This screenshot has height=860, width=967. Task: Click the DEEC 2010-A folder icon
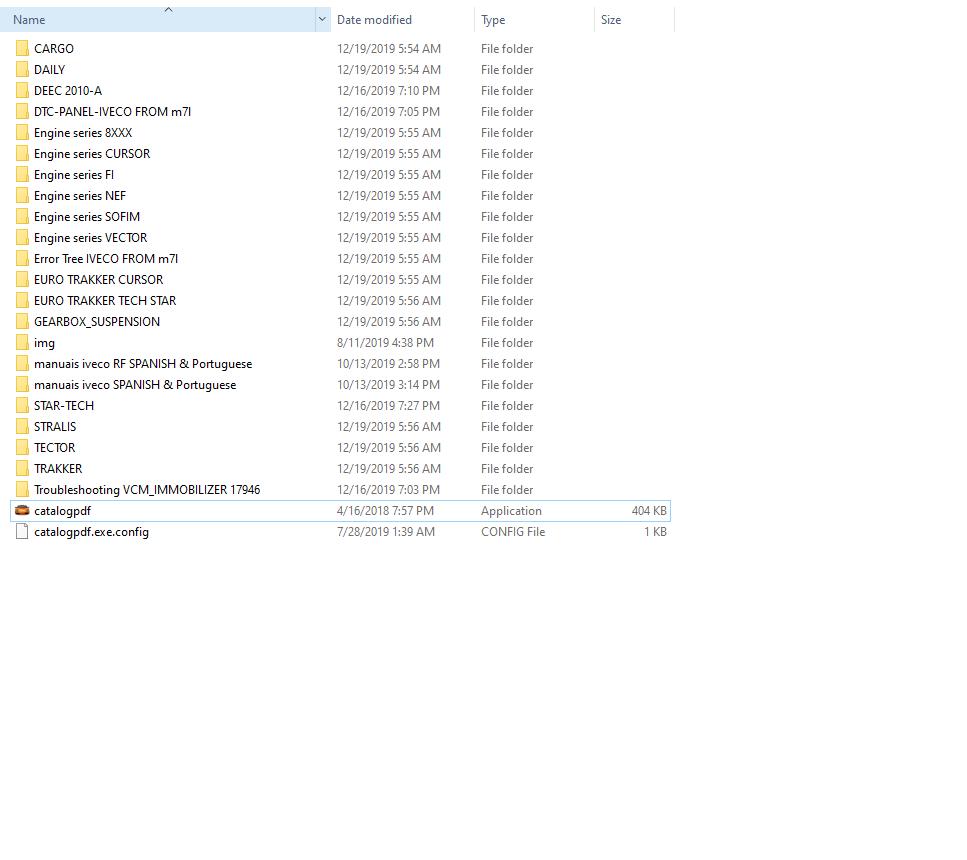pos(22,90)
